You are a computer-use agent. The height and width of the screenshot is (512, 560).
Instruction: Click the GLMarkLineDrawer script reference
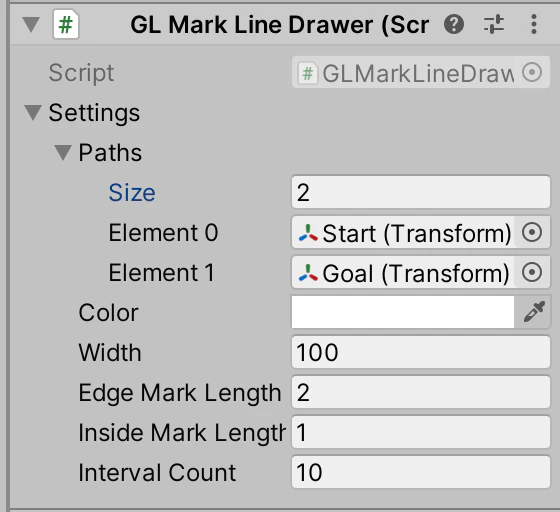[404, 72]
